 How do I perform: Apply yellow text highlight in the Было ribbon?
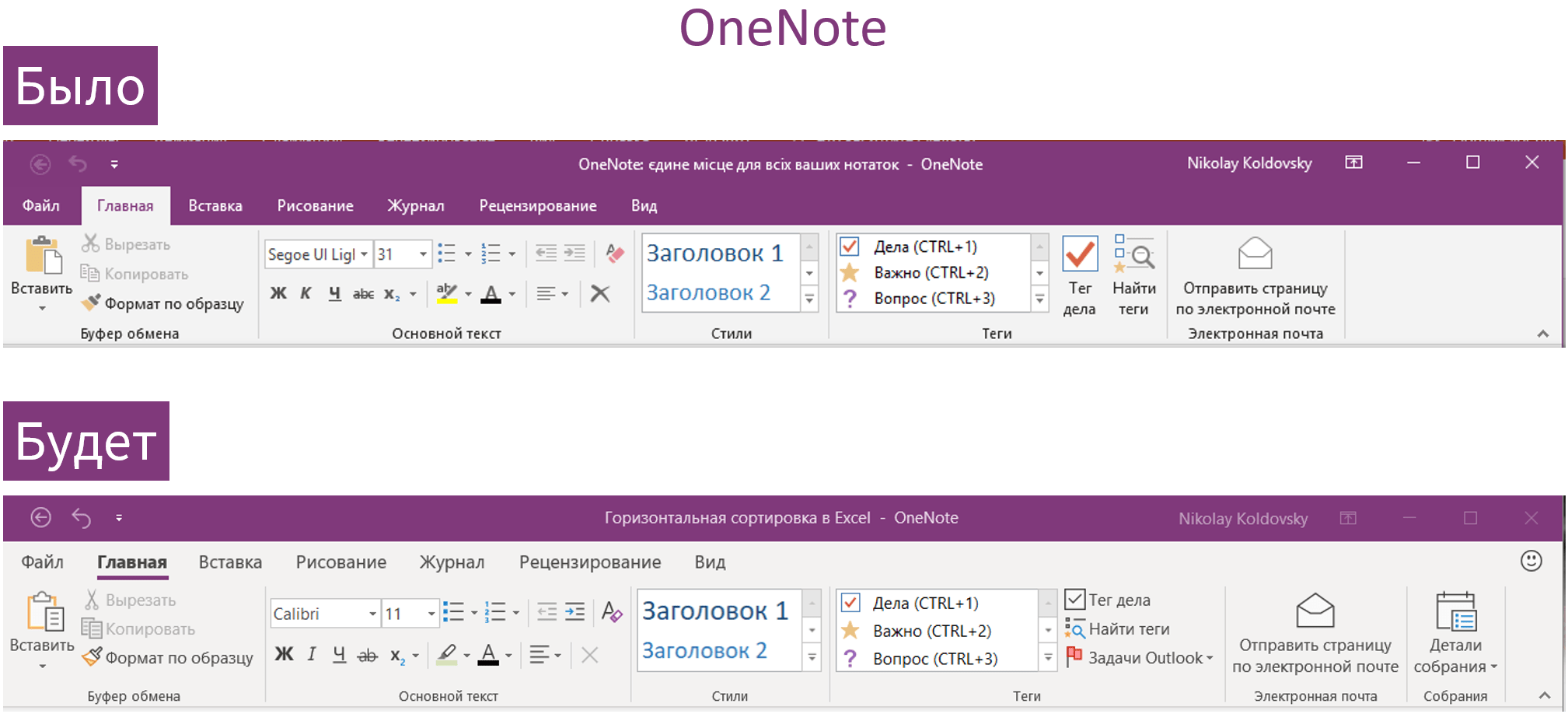tap(447, 294)
